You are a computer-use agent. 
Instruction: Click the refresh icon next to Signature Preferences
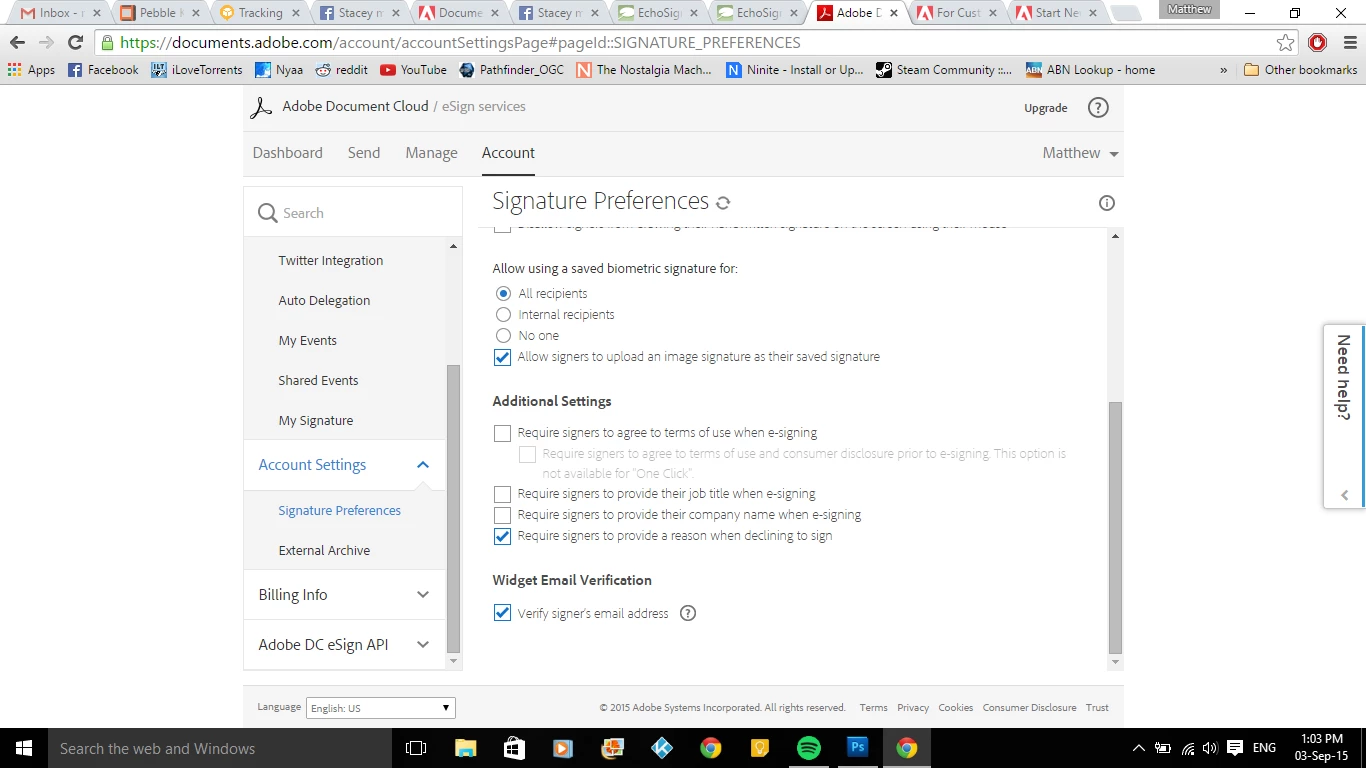[x=723, y=203]
